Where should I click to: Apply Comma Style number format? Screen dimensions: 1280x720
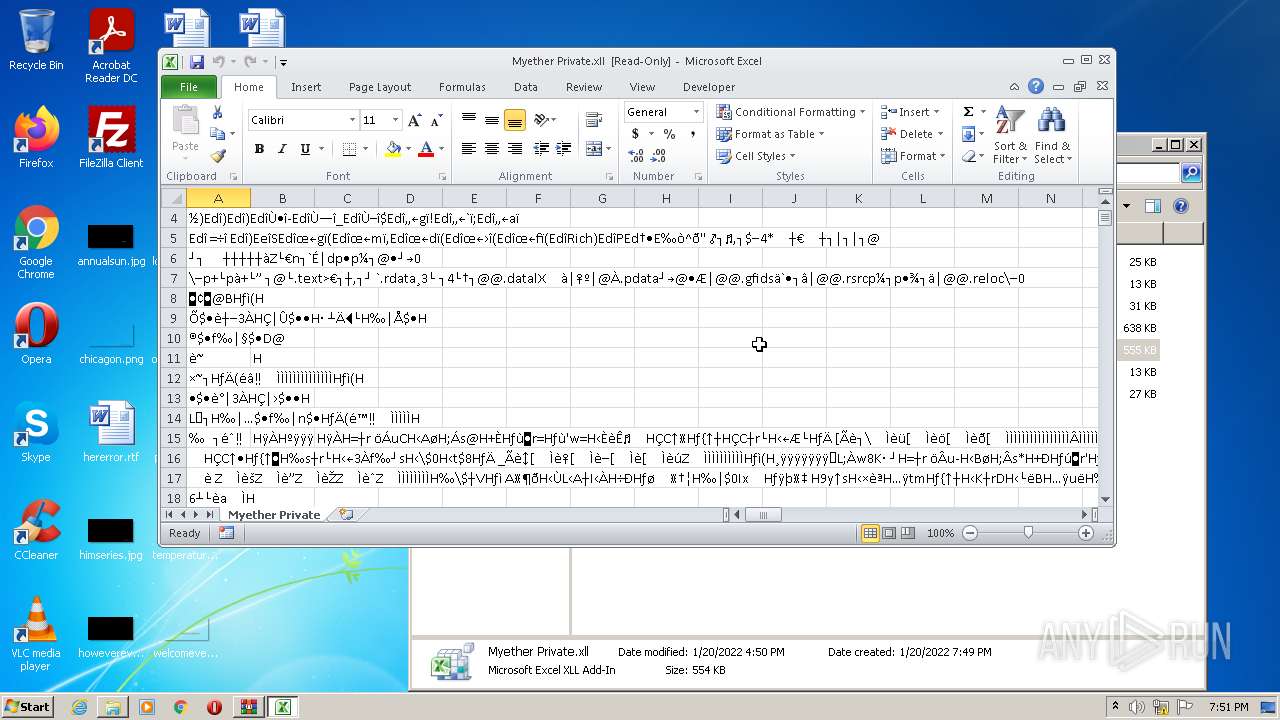click(x=692, y=134)
